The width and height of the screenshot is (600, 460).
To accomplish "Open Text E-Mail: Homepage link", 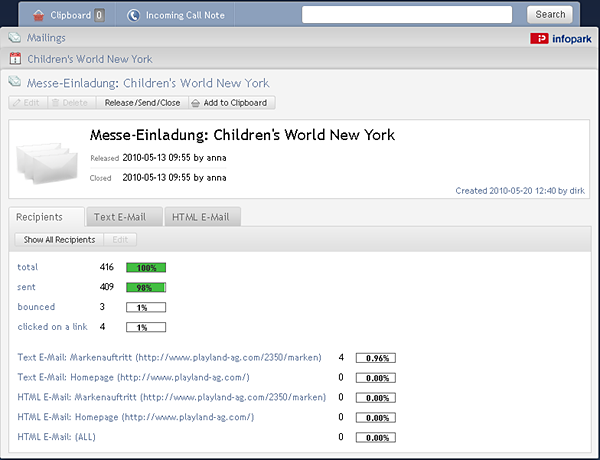I will point(134,377).
